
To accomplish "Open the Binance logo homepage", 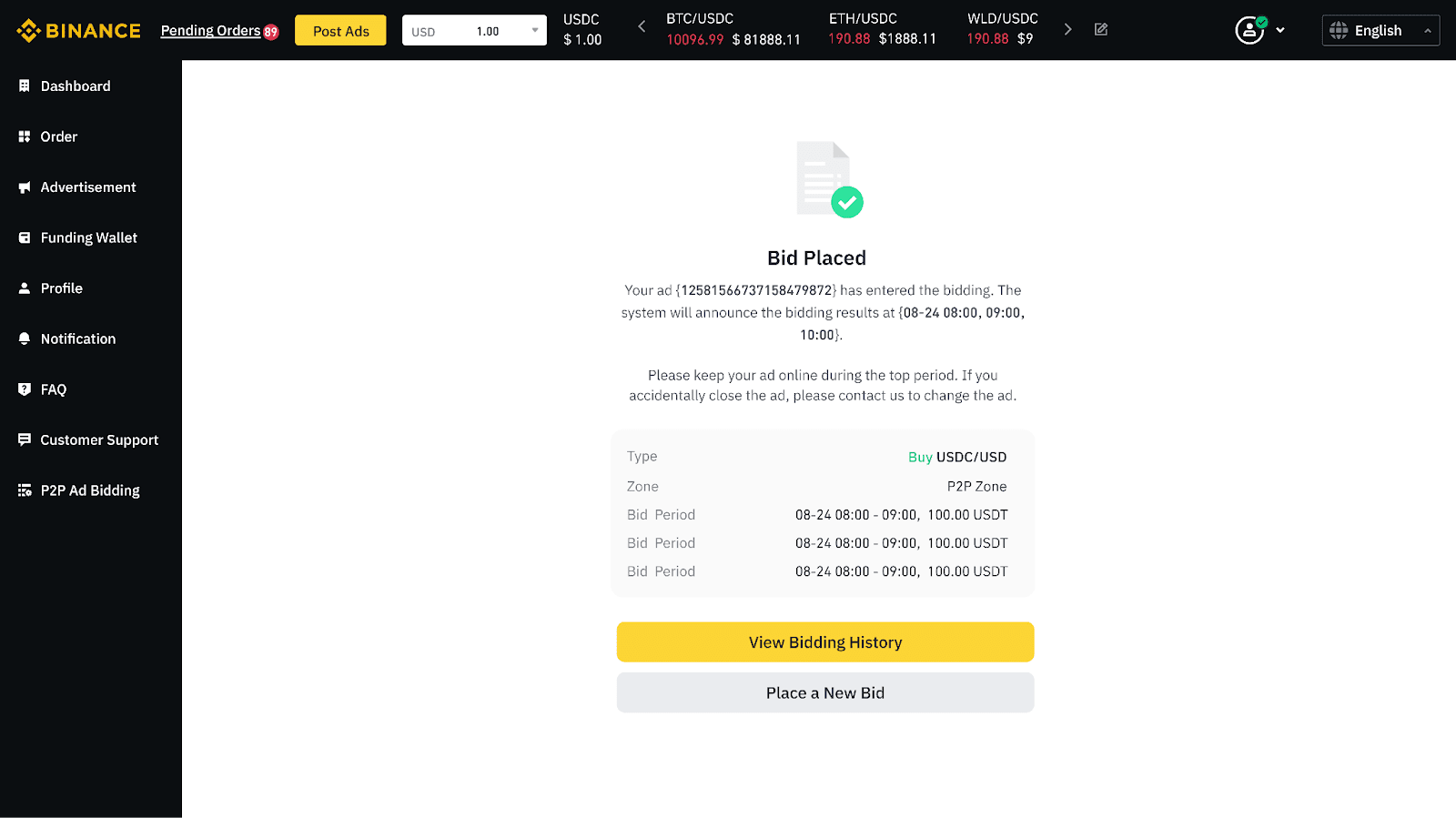I will (x=77, y=29).
